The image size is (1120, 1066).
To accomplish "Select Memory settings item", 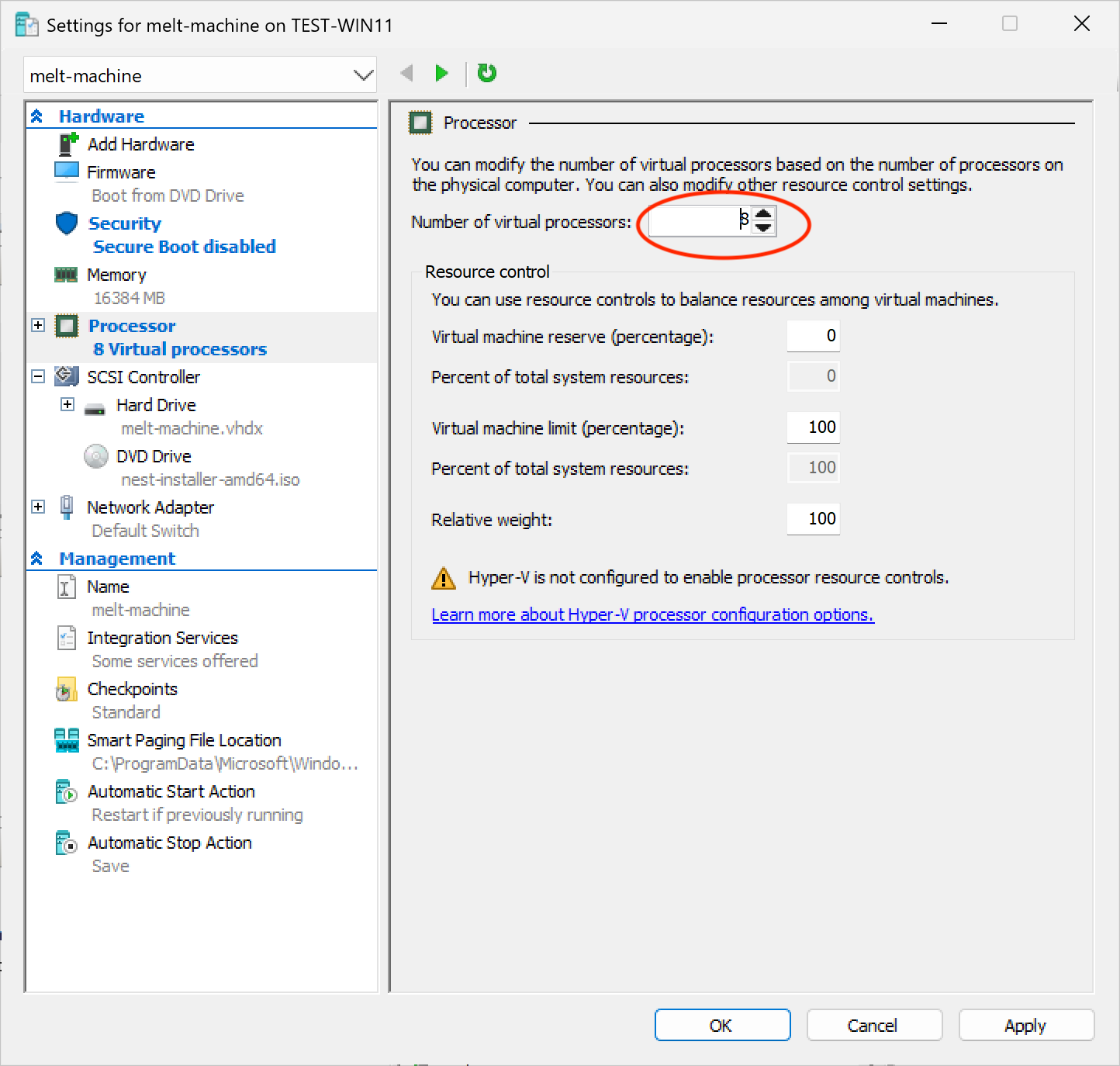I will 116,275.
